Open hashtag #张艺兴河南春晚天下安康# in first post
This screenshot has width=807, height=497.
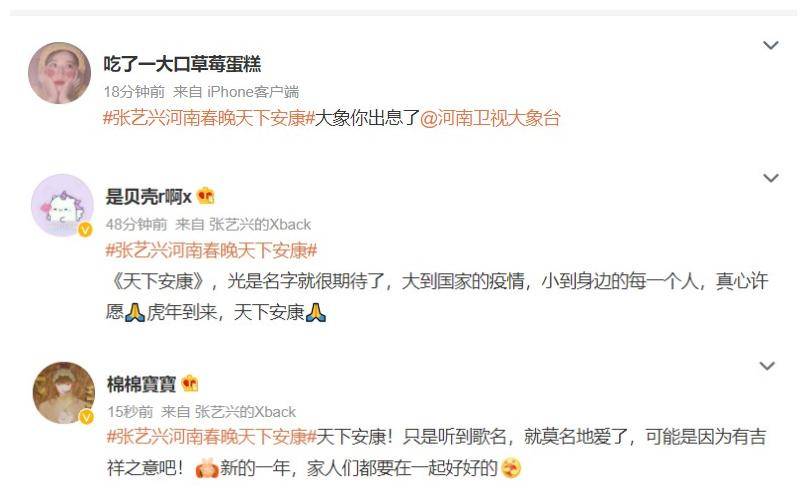click(x=208, y=118)
